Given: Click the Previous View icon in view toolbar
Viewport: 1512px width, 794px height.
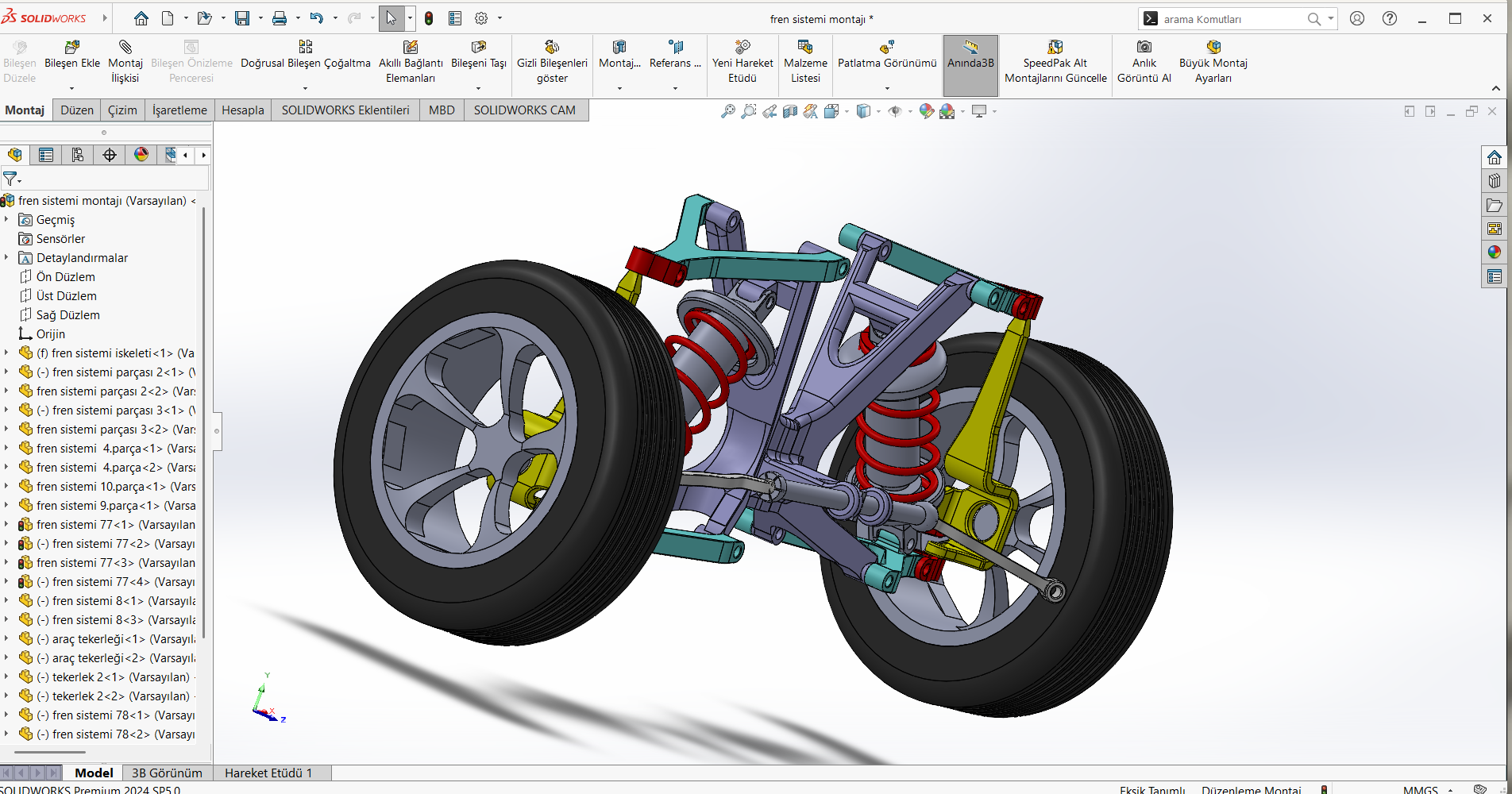Looking at the screenshot, I should 769,111.
